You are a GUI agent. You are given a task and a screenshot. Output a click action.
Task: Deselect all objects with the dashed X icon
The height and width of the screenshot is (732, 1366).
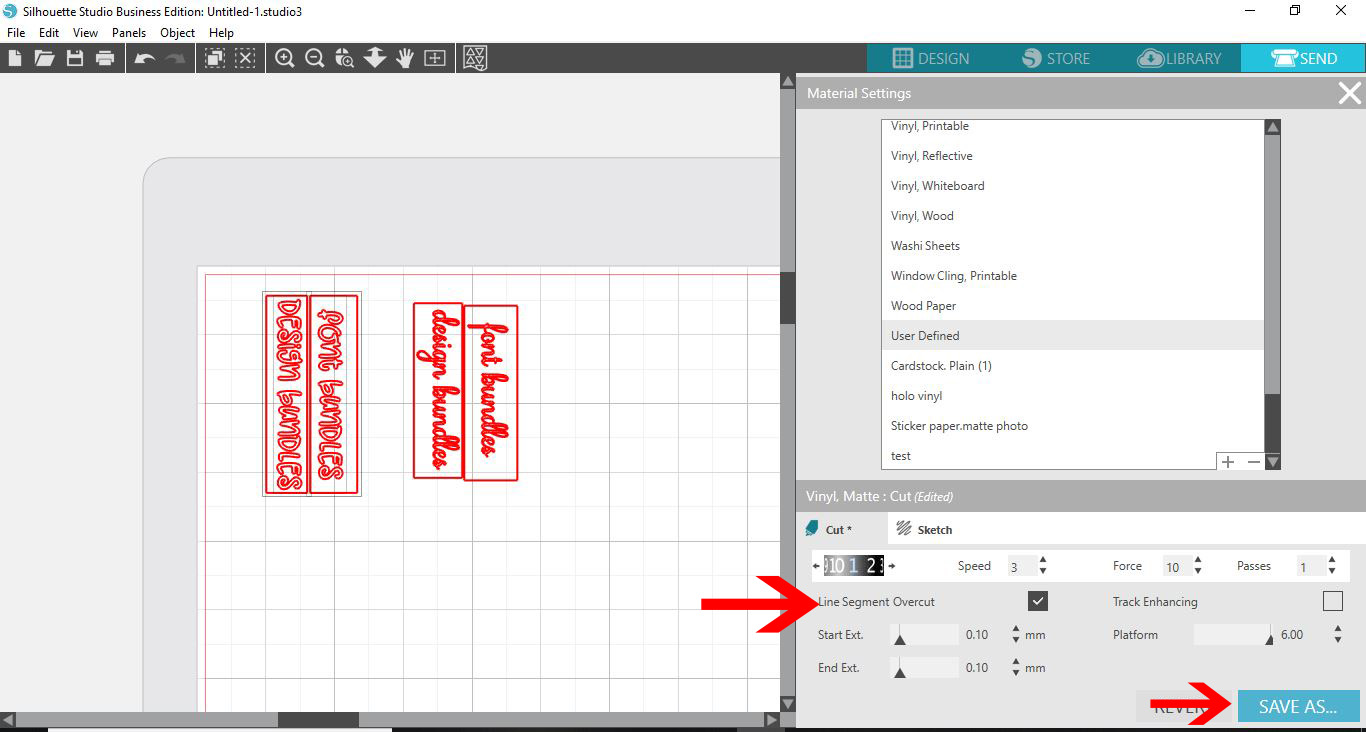pos(245,58)
